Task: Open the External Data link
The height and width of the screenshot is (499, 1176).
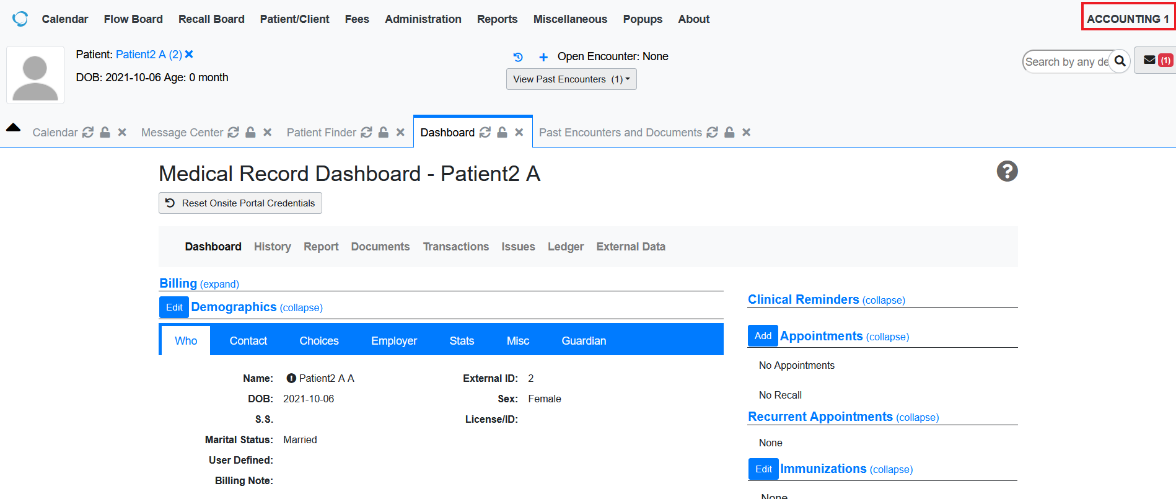Action: pos(631,247)
